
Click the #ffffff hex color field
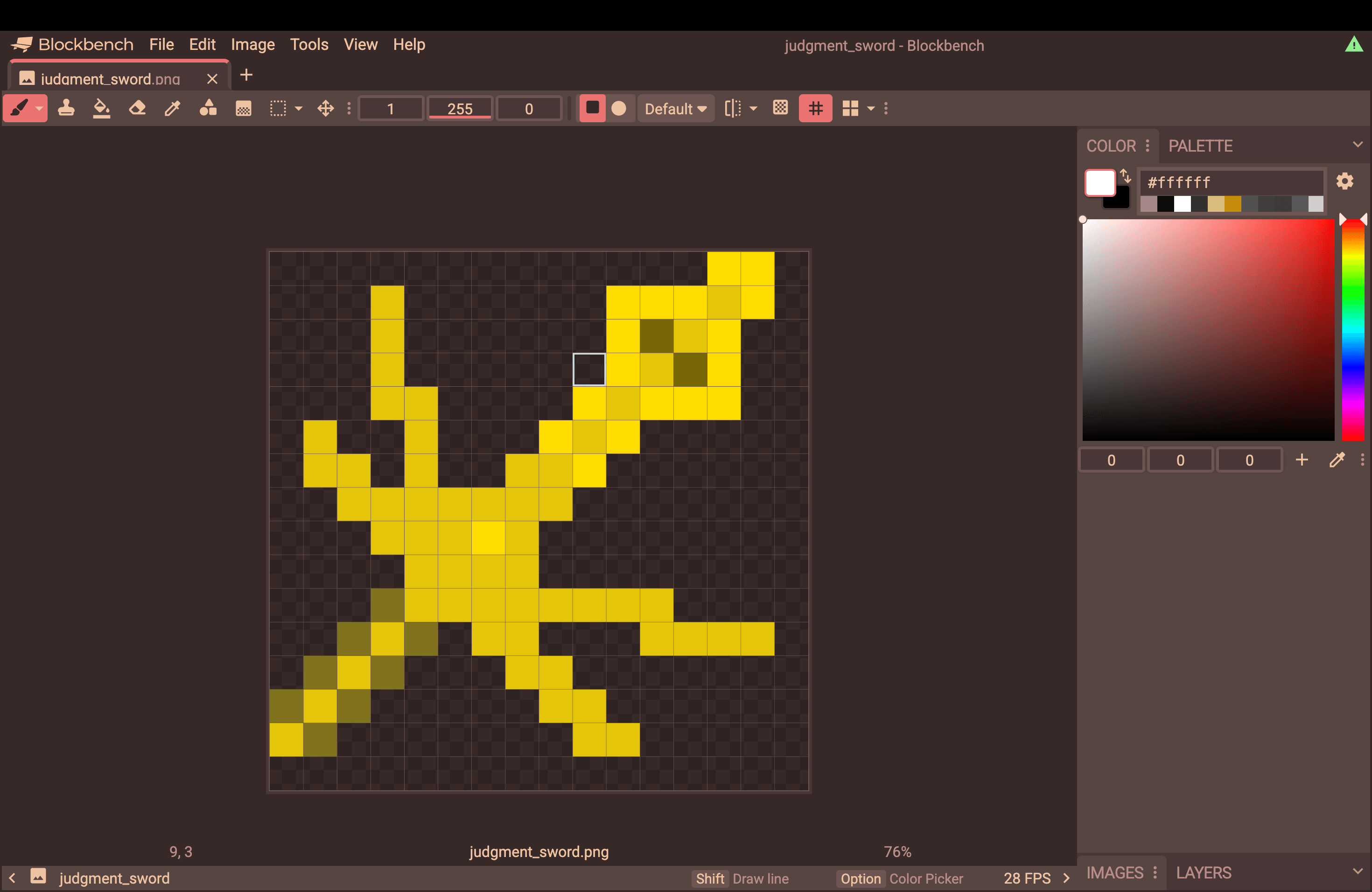tap(1232, 183)
